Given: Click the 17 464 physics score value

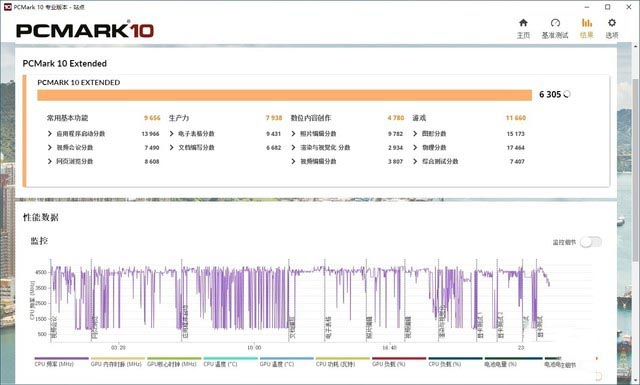Looking at the screenshot, I should (x=516, y=148).
